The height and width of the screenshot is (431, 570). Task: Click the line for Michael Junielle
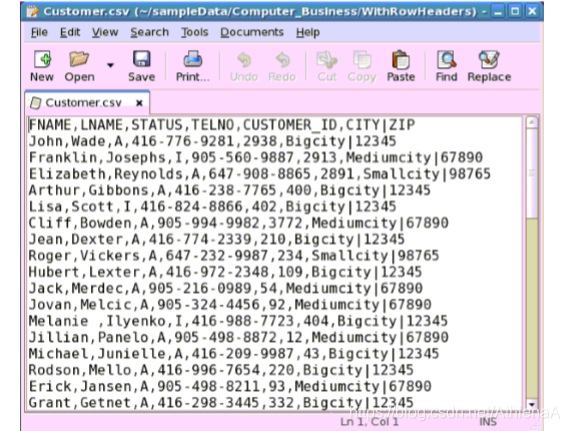pos(234,354)
